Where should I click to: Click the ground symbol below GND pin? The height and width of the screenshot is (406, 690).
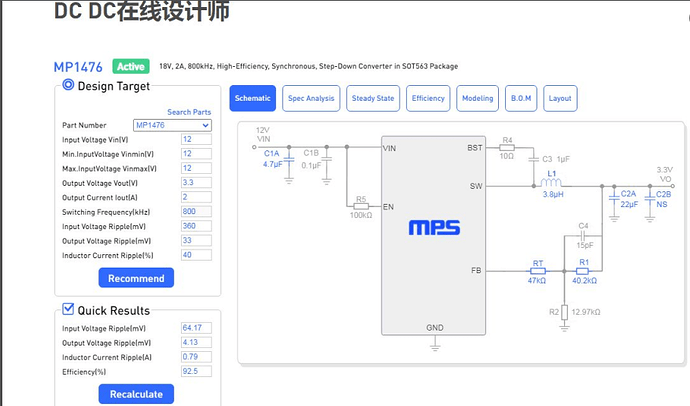click(x=435, y=347)
